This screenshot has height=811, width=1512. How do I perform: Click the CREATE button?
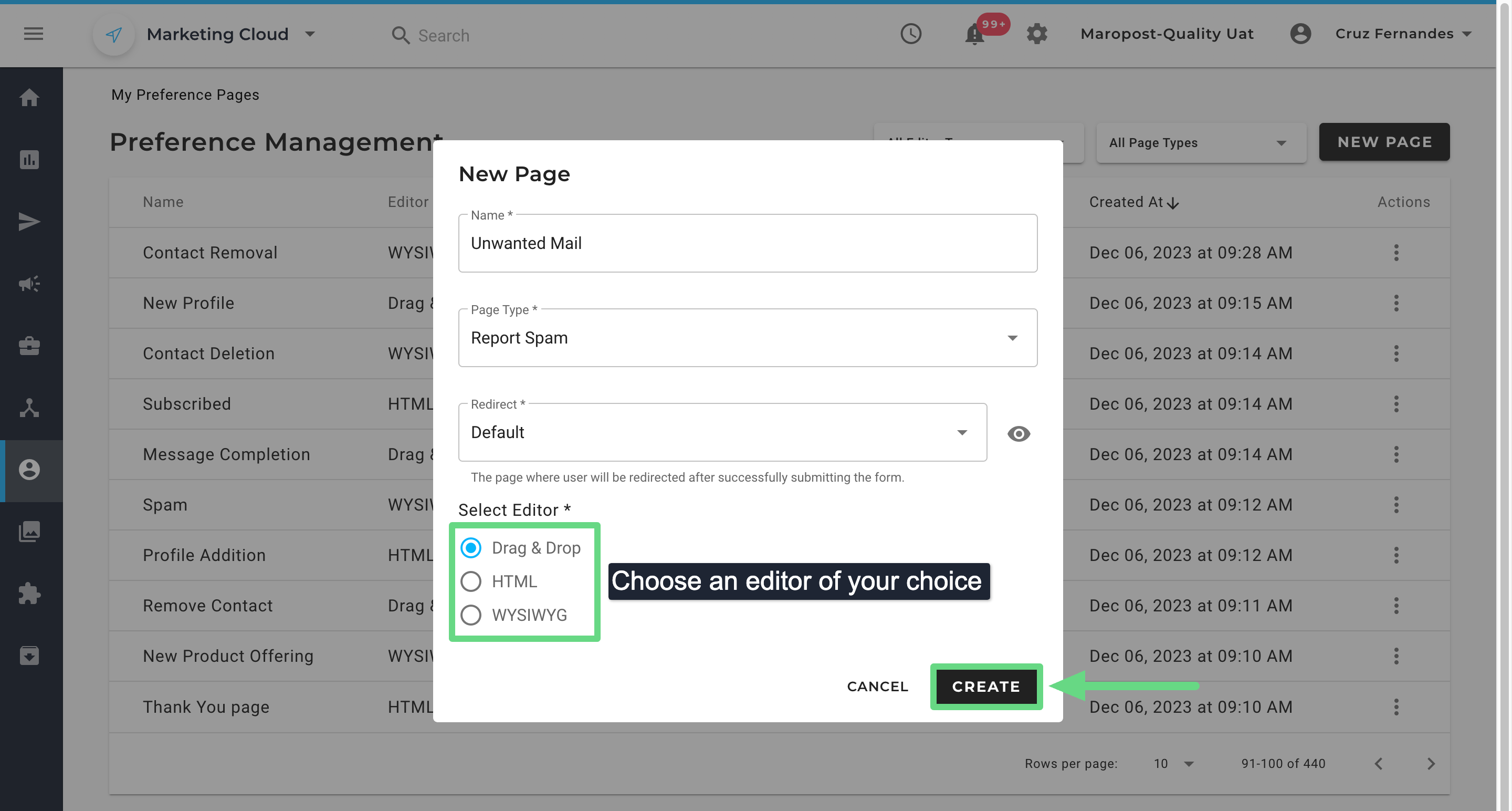[x=986, y=687]
